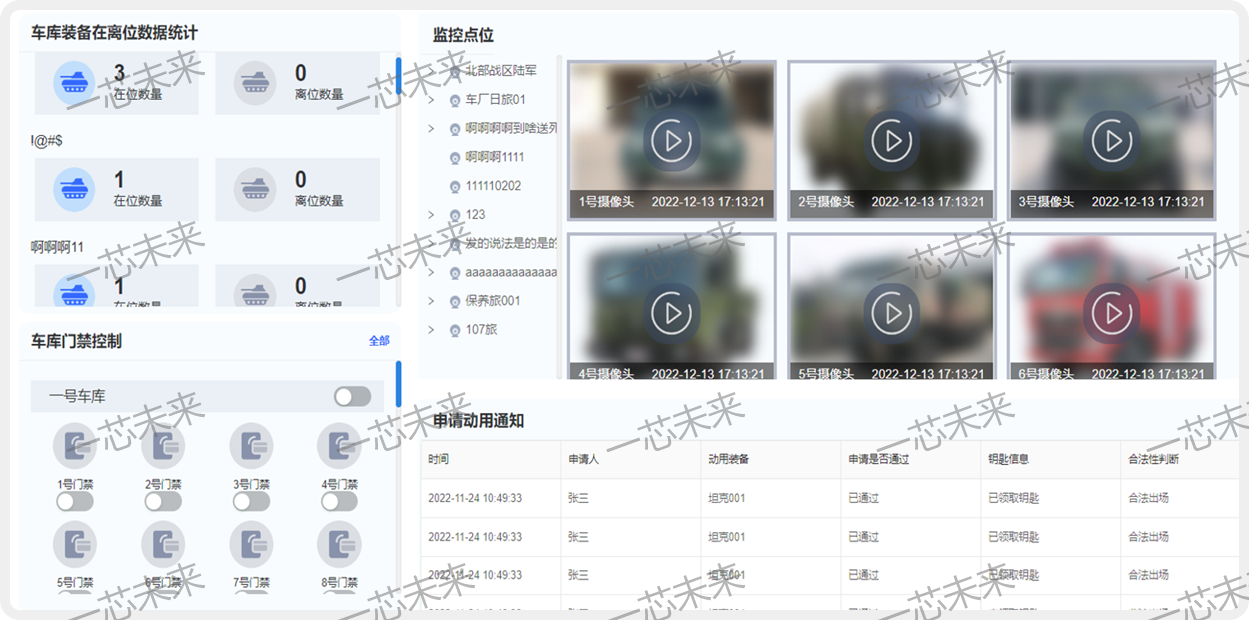Click the camera icon next to 111110202
Viewport: 1249px width, 620px height.
tap(455, 186)
